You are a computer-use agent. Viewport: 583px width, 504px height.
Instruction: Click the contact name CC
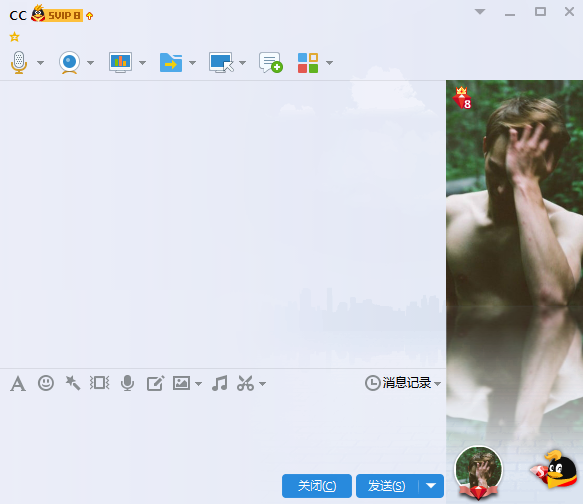click(18, 16)
